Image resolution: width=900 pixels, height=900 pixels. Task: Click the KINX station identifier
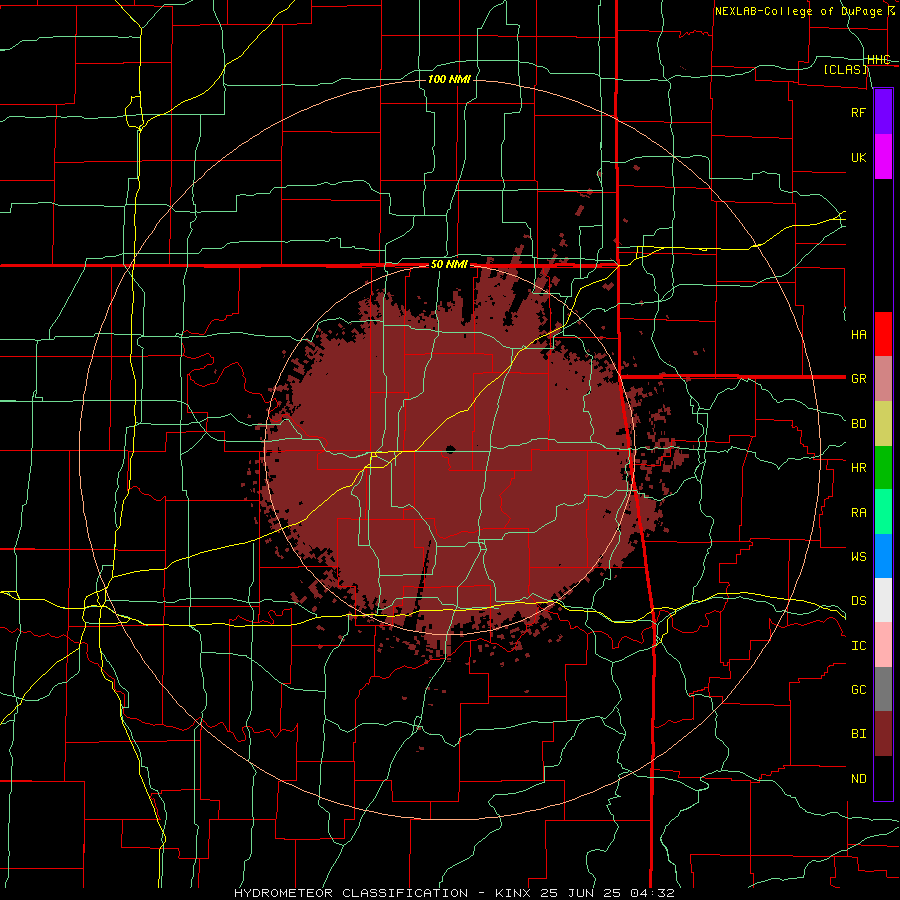coord(513,893)
